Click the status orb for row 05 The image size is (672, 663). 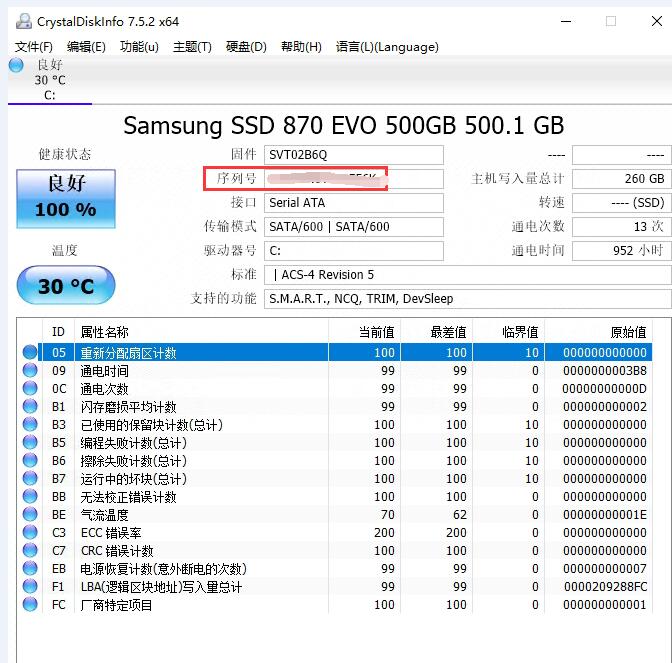pos(30,352)
